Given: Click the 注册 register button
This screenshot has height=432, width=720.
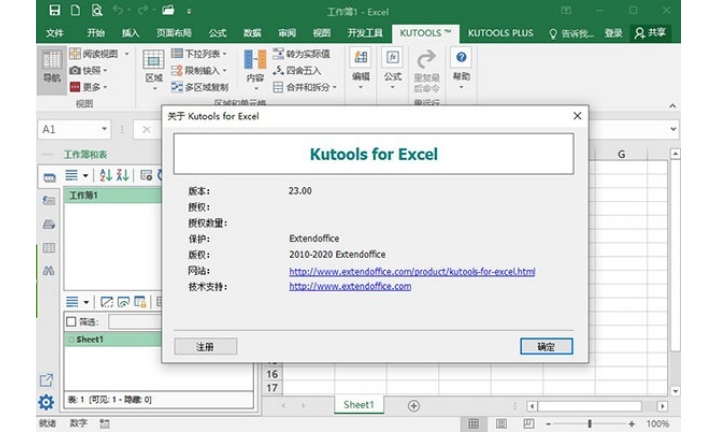Looking at the screenshot, I should click(x=206, y=347).
